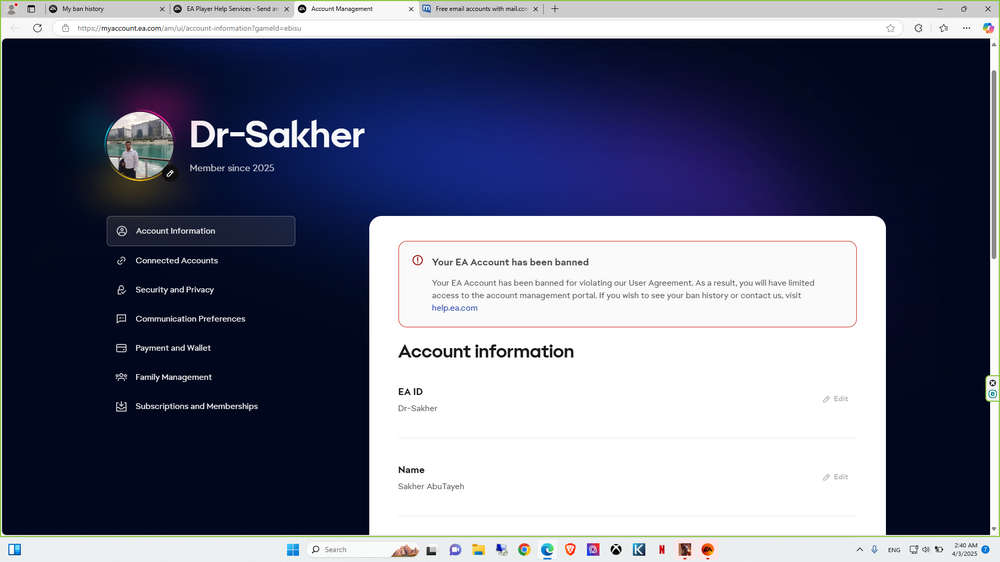Click Microsoft Edge taskbar icon
This screenshot has height=562, width=1000.
click(547, 549)
